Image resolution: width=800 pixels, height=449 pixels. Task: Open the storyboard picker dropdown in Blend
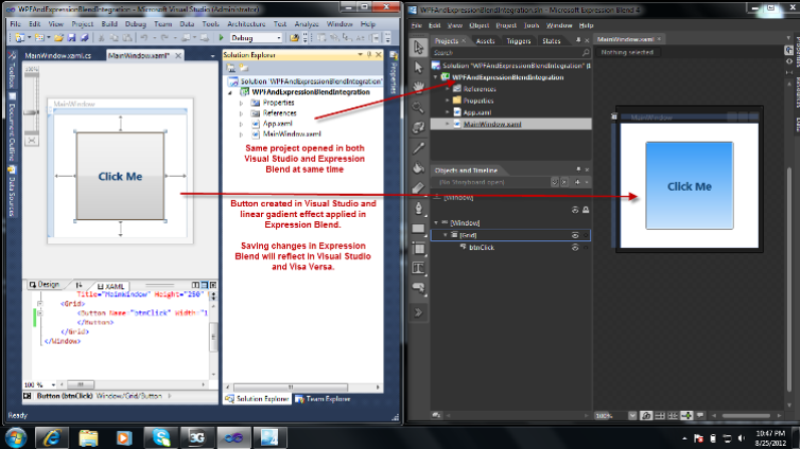click(x=555, y=182)
